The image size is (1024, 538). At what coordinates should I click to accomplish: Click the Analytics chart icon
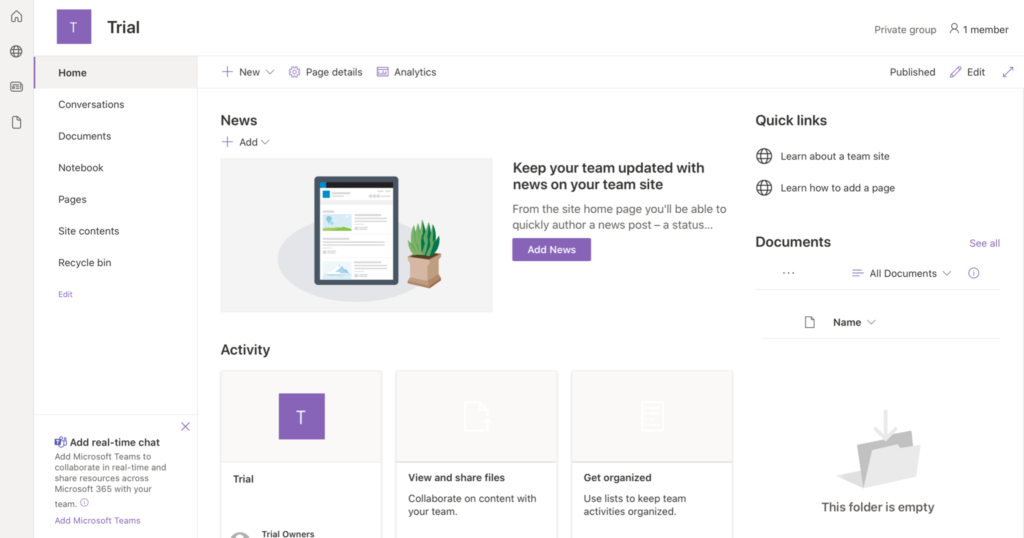click(383, 72)
